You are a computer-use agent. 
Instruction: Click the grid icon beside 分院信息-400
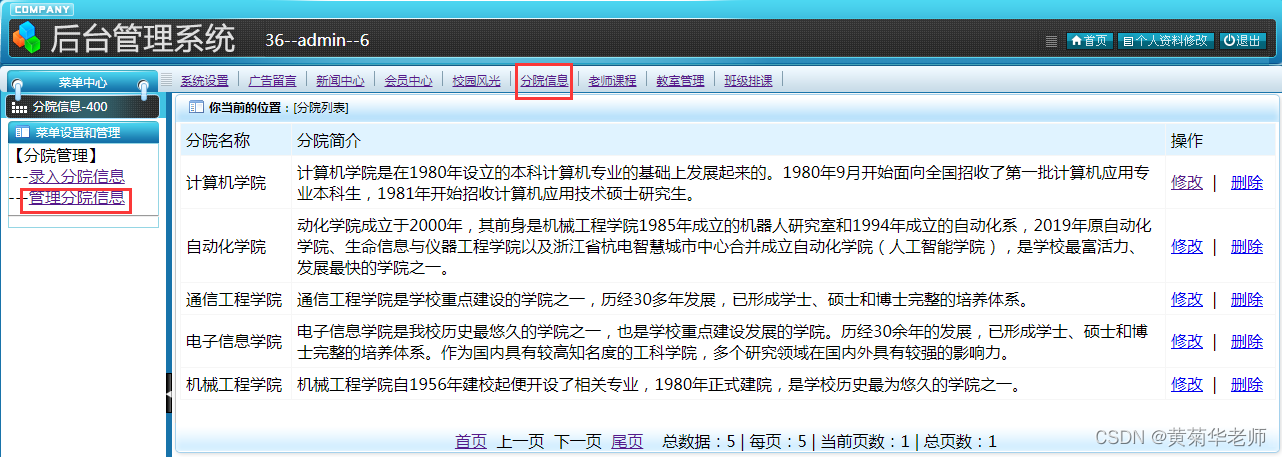coord(20,107)
